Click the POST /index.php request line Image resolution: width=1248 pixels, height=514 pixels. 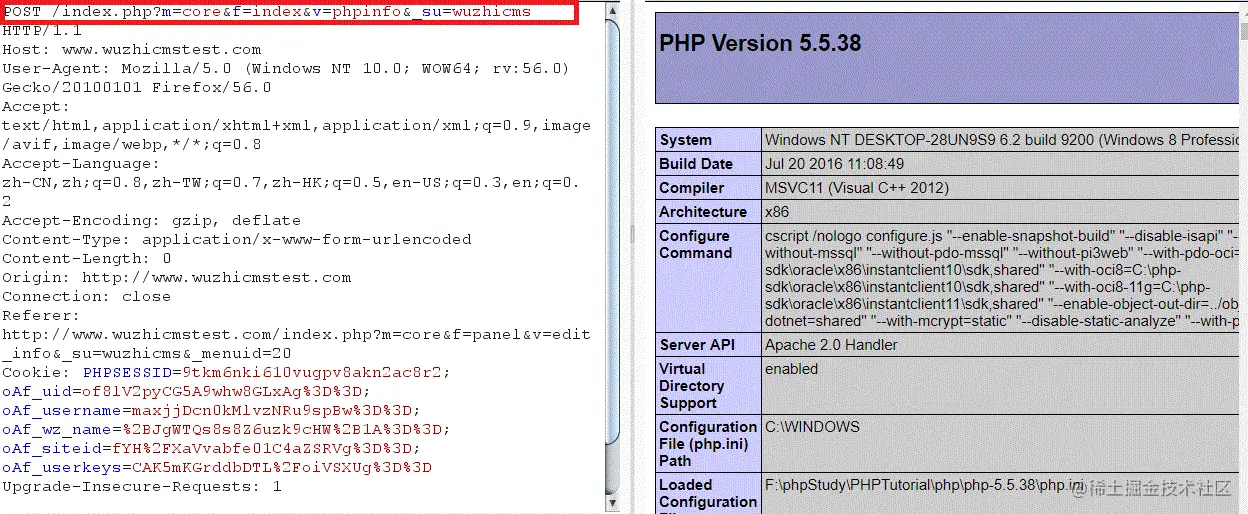pyautogui.click(x=267, y=12)
